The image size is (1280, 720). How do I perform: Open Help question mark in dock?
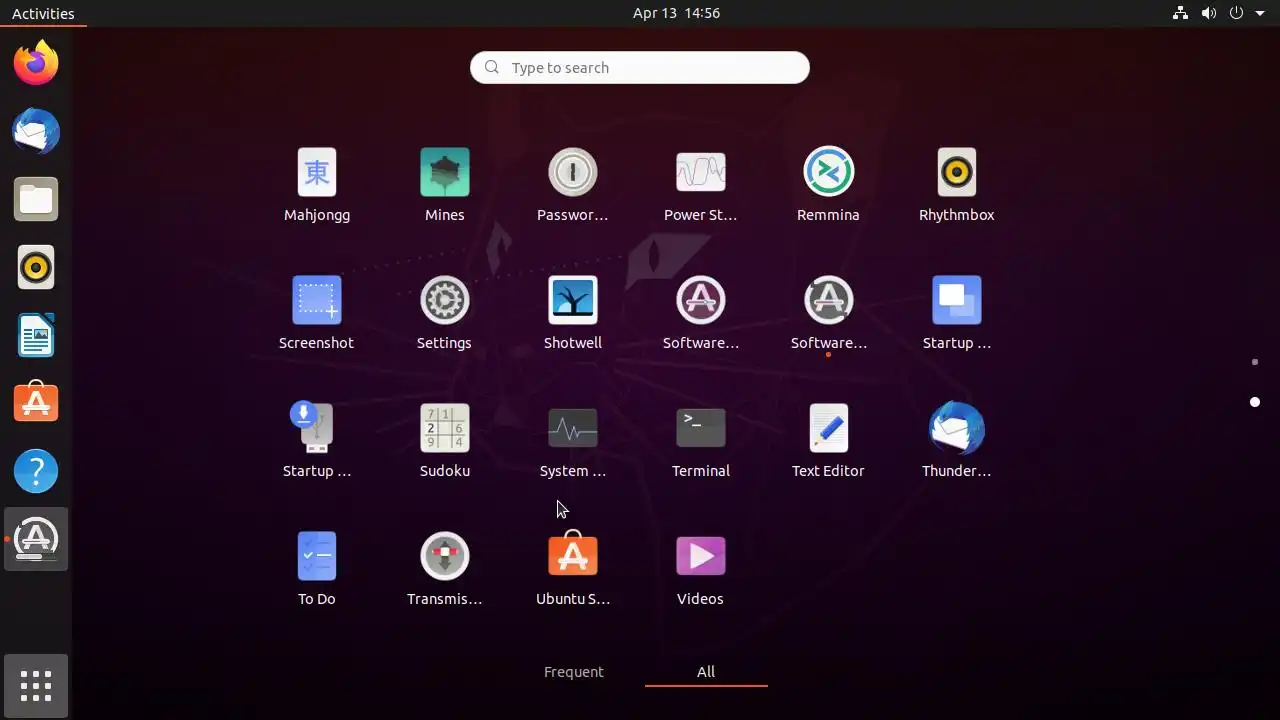pos(36,471)
